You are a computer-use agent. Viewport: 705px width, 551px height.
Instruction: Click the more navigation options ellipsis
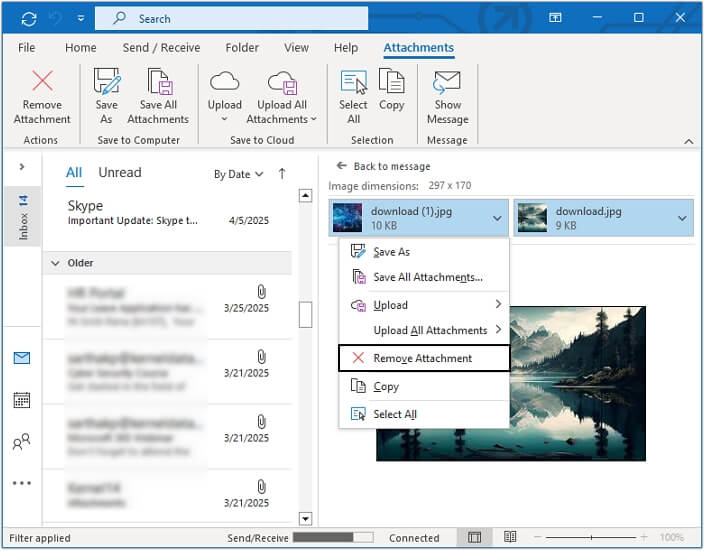(x=22, y=484)
